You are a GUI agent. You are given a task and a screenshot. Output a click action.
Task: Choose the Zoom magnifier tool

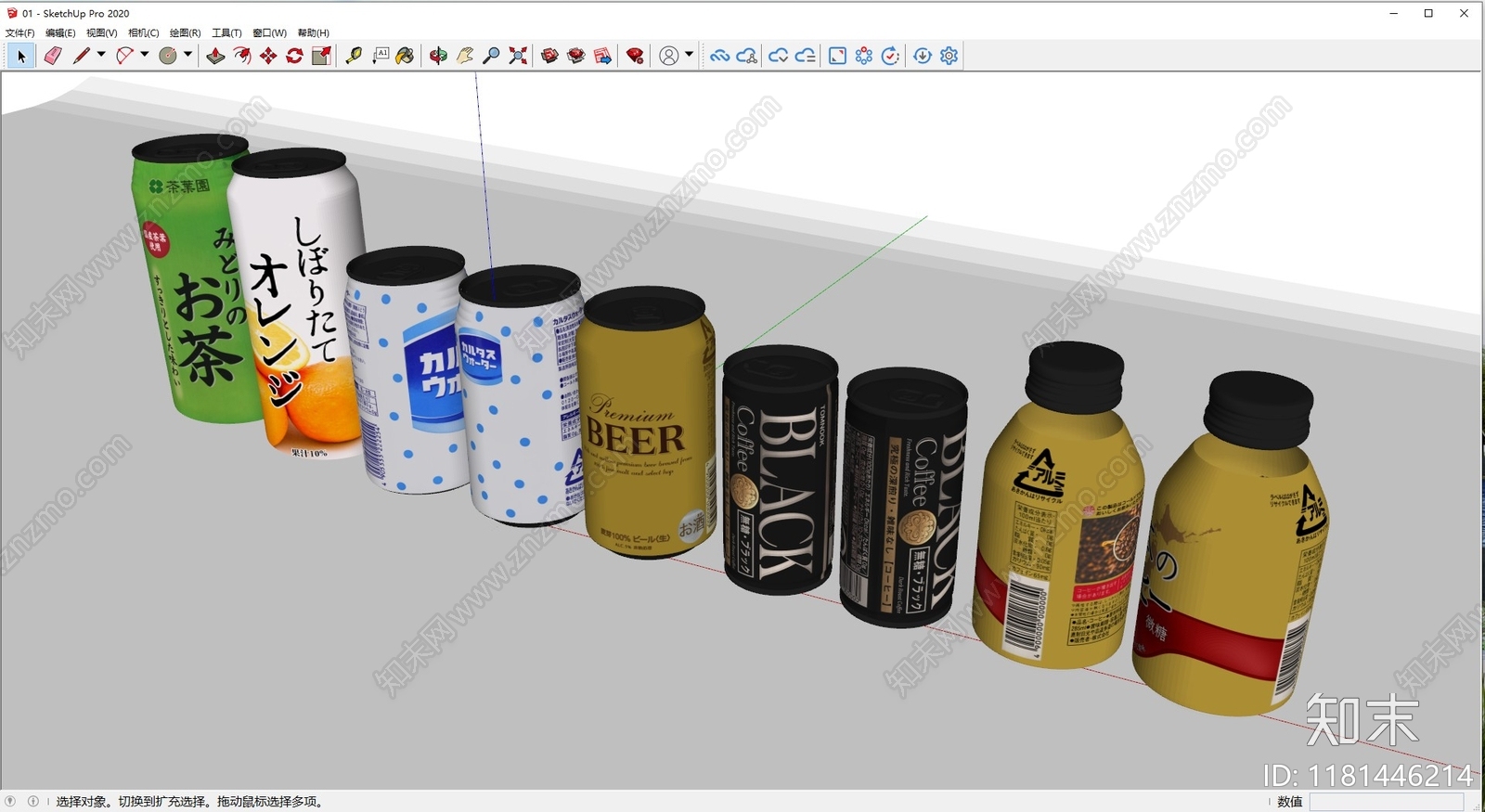(x=491, y=56)
